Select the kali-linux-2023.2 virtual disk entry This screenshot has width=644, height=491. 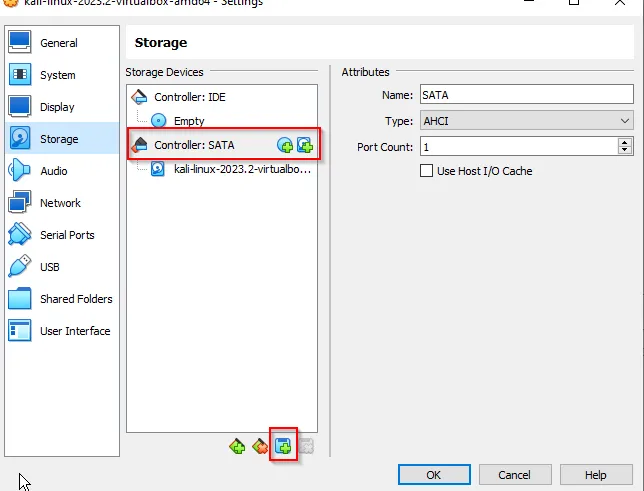coord(242,169)
